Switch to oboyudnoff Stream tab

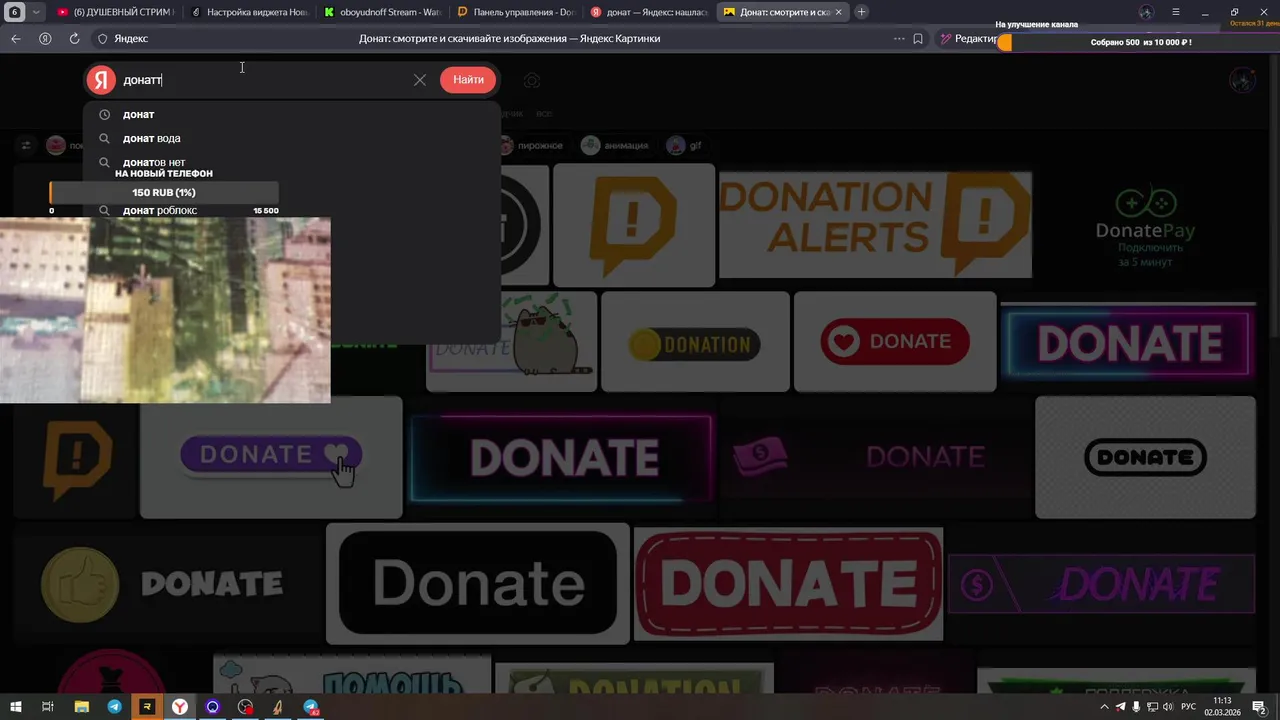point(381,12)
